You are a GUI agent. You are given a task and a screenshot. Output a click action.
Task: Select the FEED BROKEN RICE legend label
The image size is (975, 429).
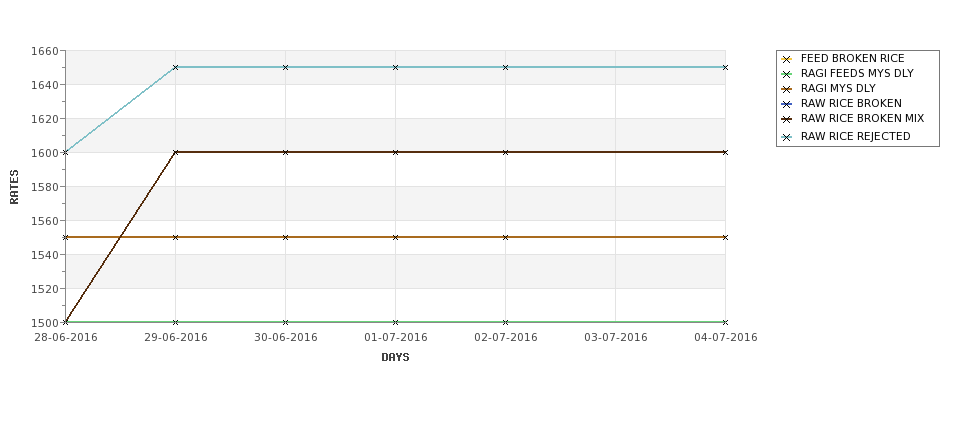(853, 58)
